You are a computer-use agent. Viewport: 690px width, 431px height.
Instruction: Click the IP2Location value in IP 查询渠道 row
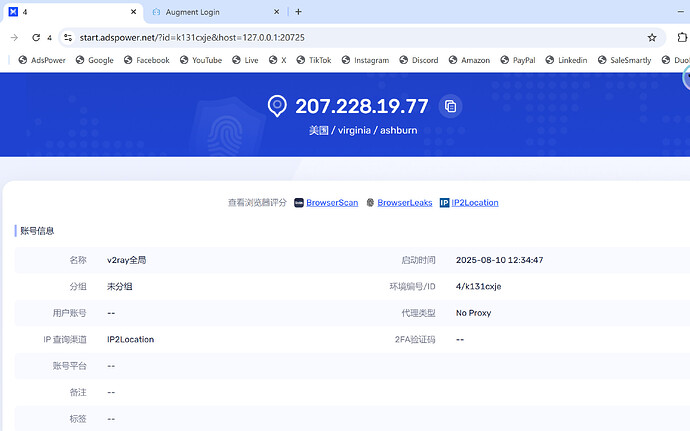130,339
